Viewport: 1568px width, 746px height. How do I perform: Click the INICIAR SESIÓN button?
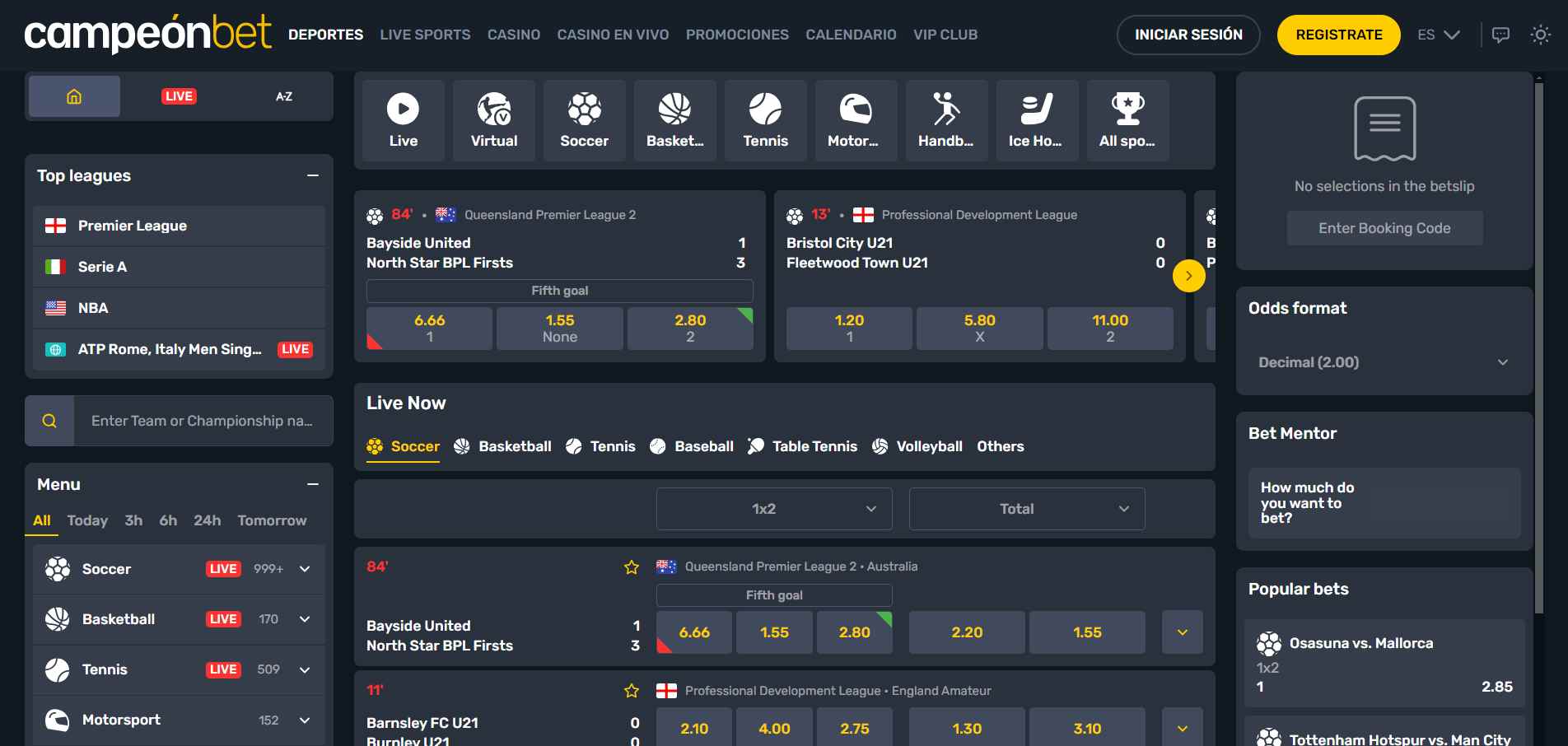pos(1188,35)
